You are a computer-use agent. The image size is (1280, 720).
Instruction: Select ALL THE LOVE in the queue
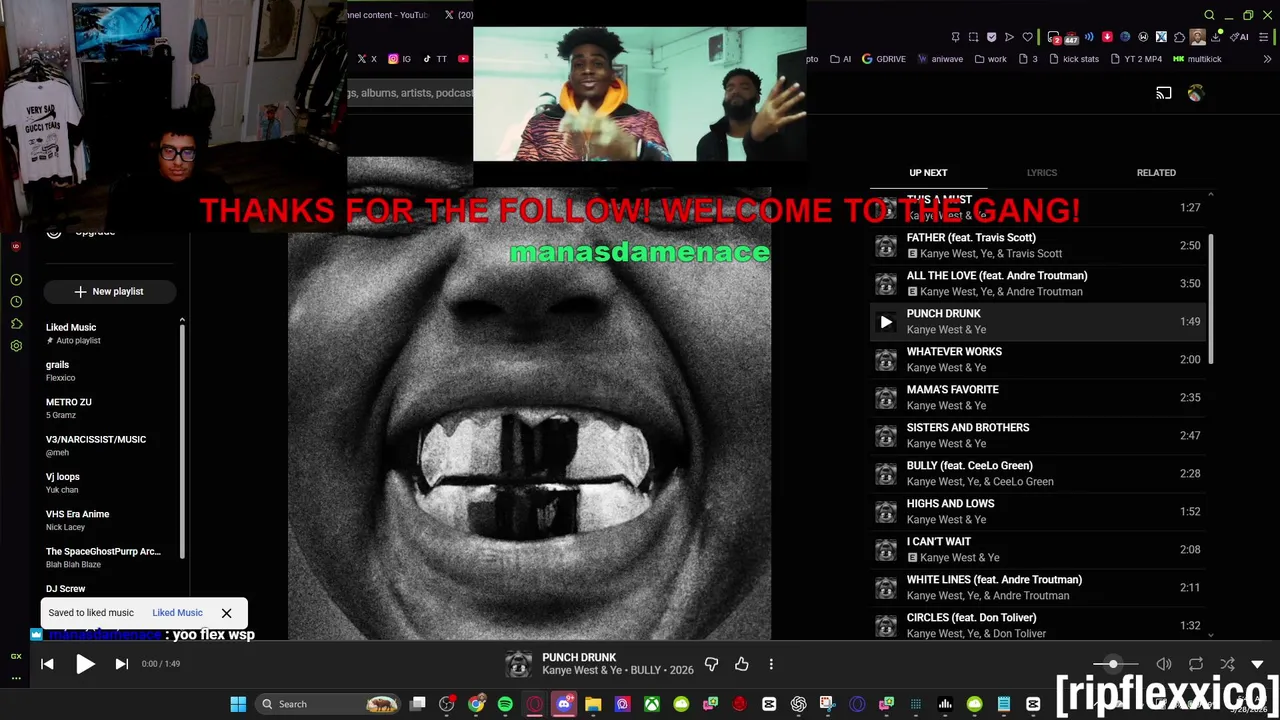click(1038, 284)
